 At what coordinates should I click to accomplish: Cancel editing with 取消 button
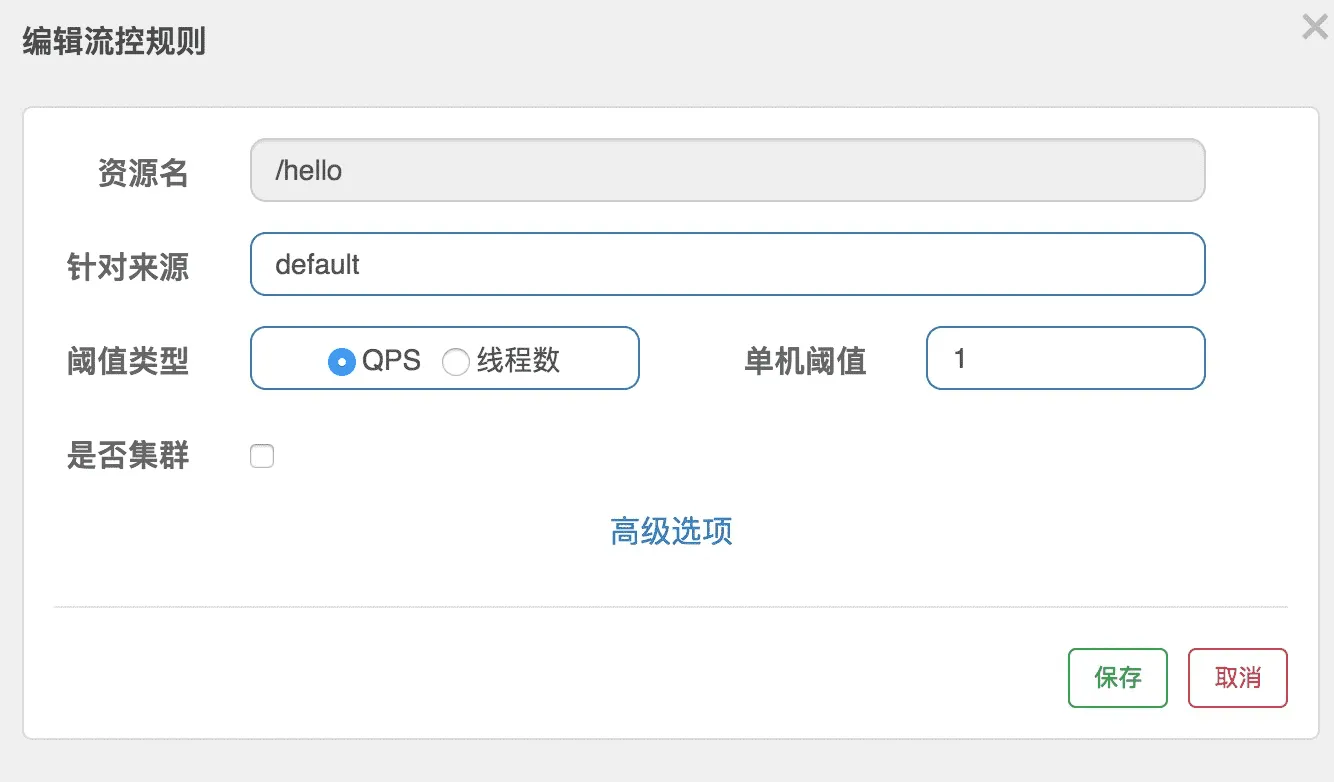tap(1237, 678)
